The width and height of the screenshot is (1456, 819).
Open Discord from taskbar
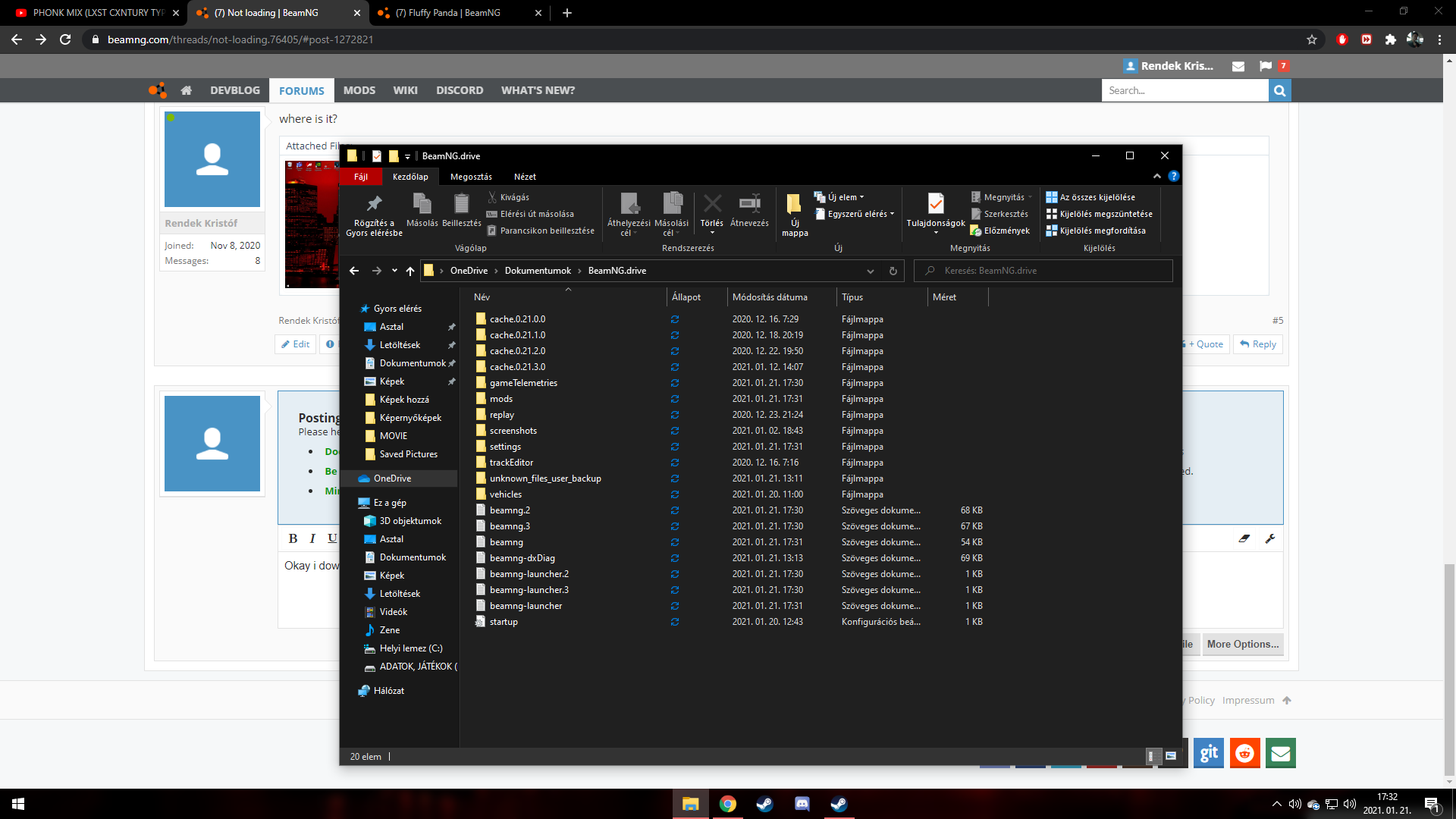(802, 804)
